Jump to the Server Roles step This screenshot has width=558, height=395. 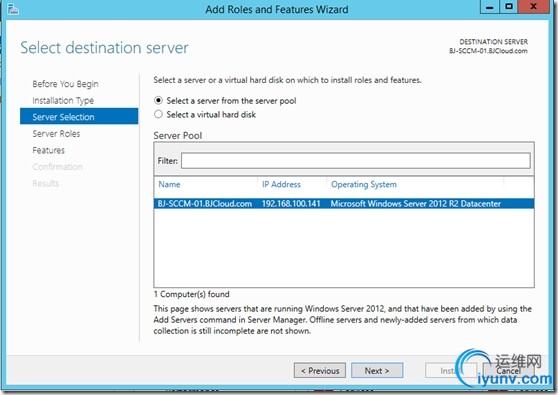coord(56,134)
